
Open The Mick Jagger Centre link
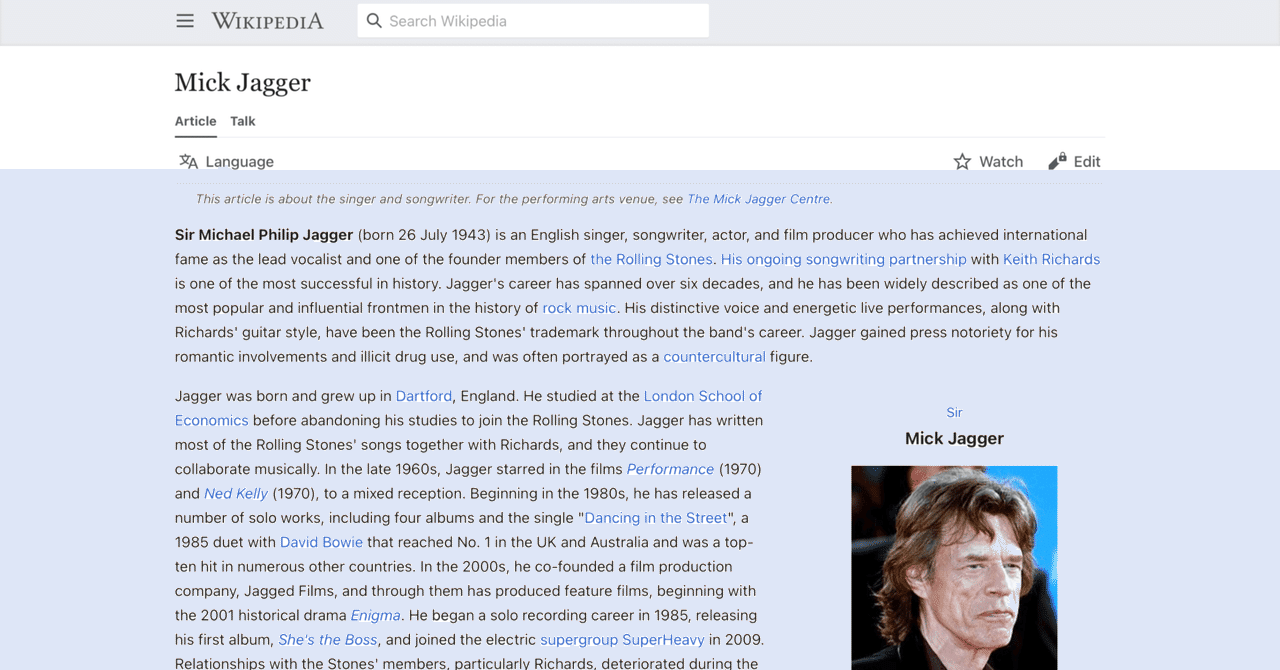pos(758,199)
